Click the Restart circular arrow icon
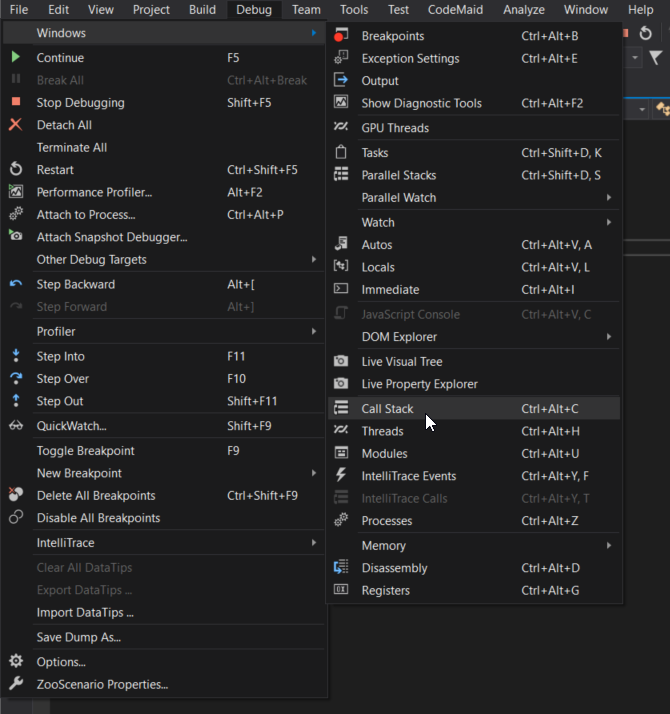This screenshot has width=670, height=714. 16,170
